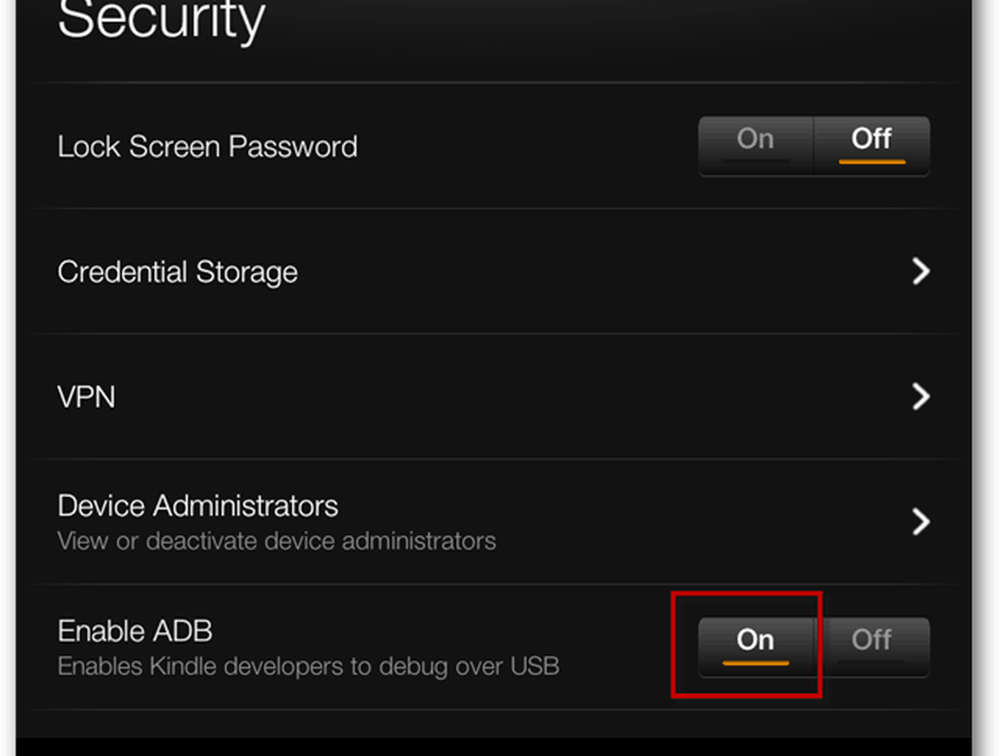1000x756 pixels.
Task: Open Credential Storage using its right chevron
Action: tap(921, 272)
